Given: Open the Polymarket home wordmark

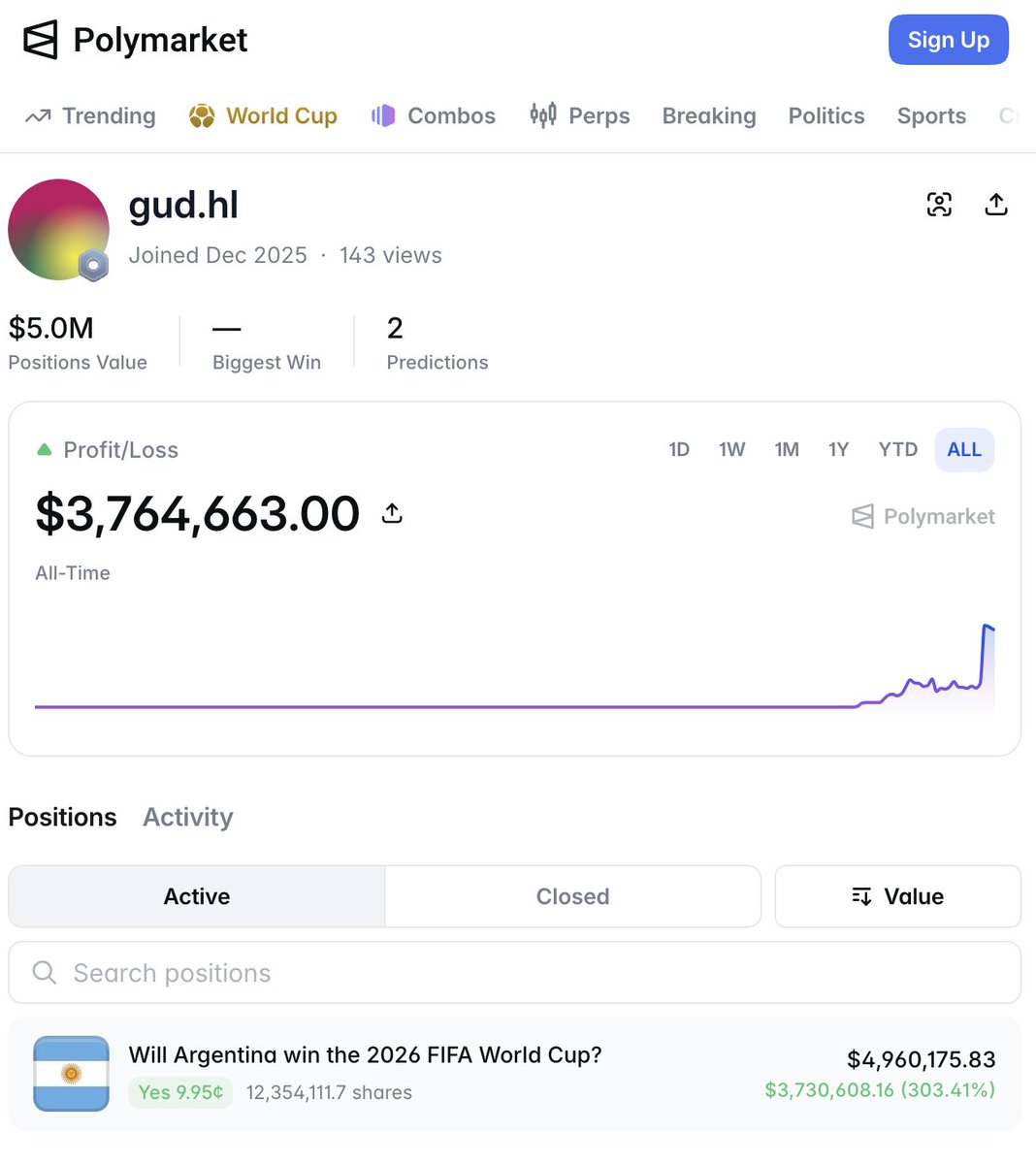Looking at the screenshot, I should pos(160,40).
